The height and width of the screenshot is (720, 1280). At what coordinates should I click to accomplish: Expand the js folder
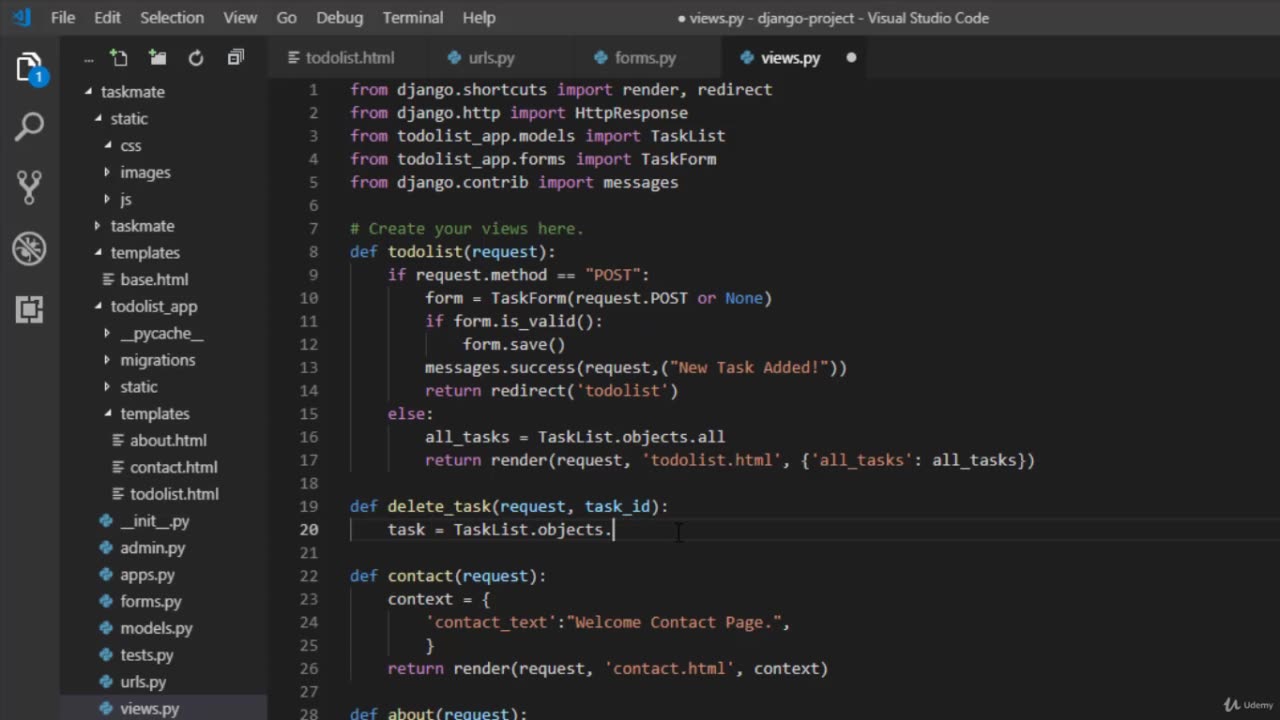pos(108,200)
